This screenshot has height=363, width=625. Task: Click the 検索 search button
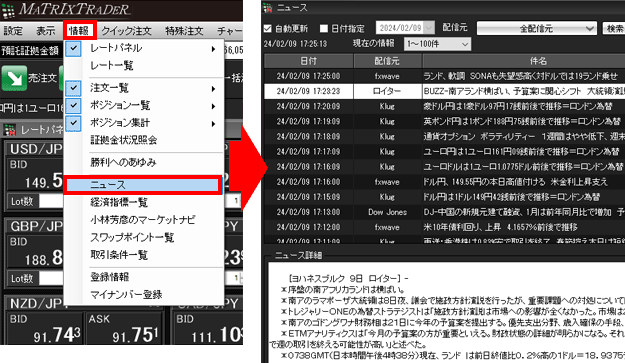tap(614, 28)
